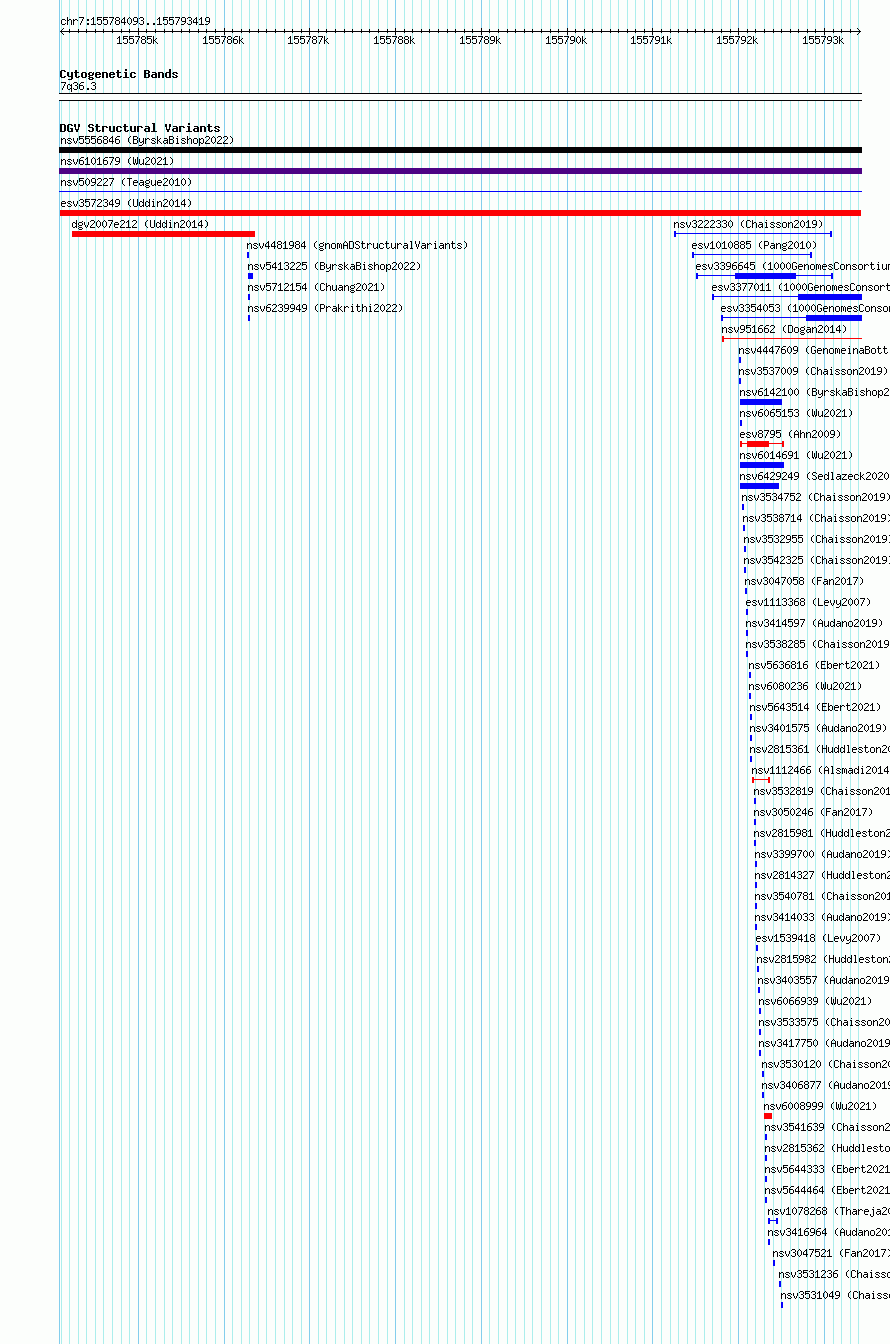Click the Cytogenetic Bands track title
The height and width of the screenshot is (1344, 890).
coord(119,74)
